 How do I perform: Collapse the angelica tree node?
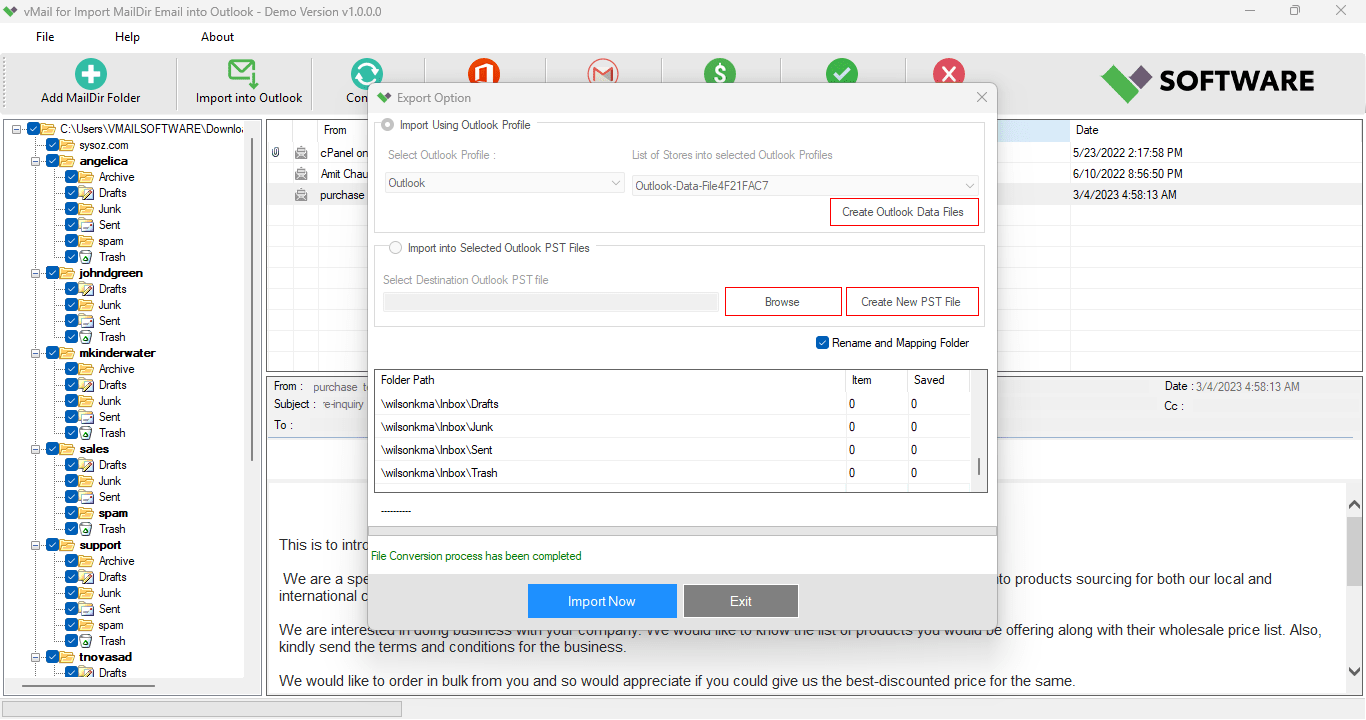[x=35, y=161]
